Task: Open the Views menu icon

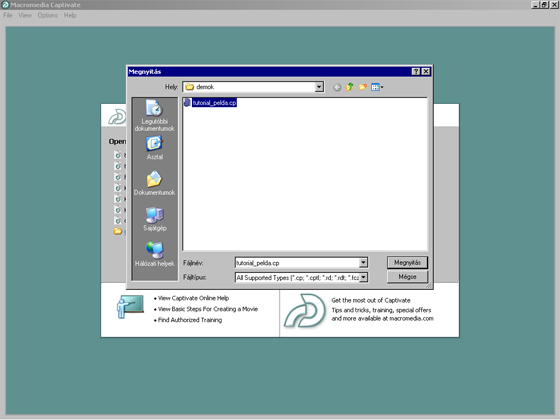Action: (377, 87)
